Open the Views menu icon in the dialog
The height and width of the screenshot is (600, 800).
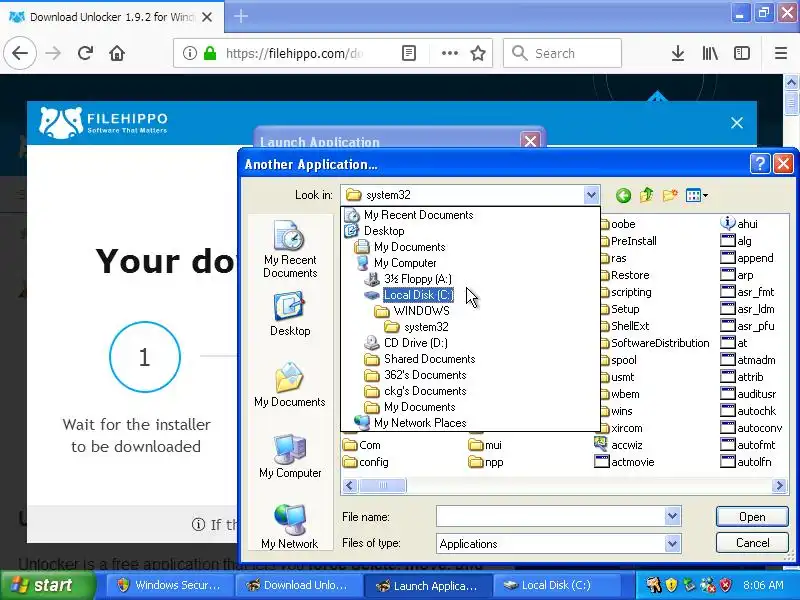tap(696, 195)
